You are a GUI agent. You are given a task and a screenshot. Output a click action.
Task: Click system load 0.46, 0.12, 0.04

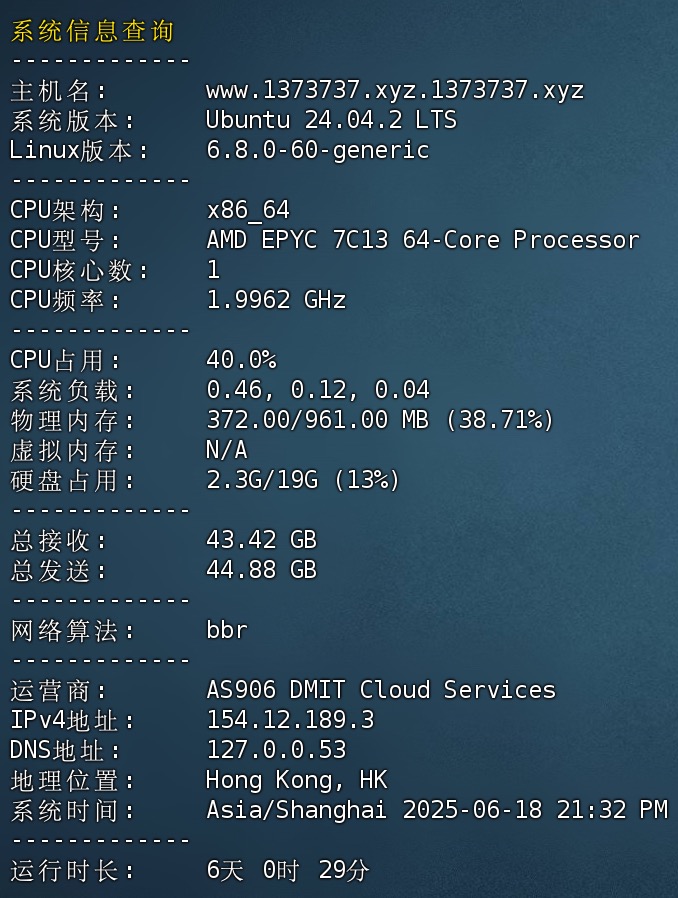317,391
